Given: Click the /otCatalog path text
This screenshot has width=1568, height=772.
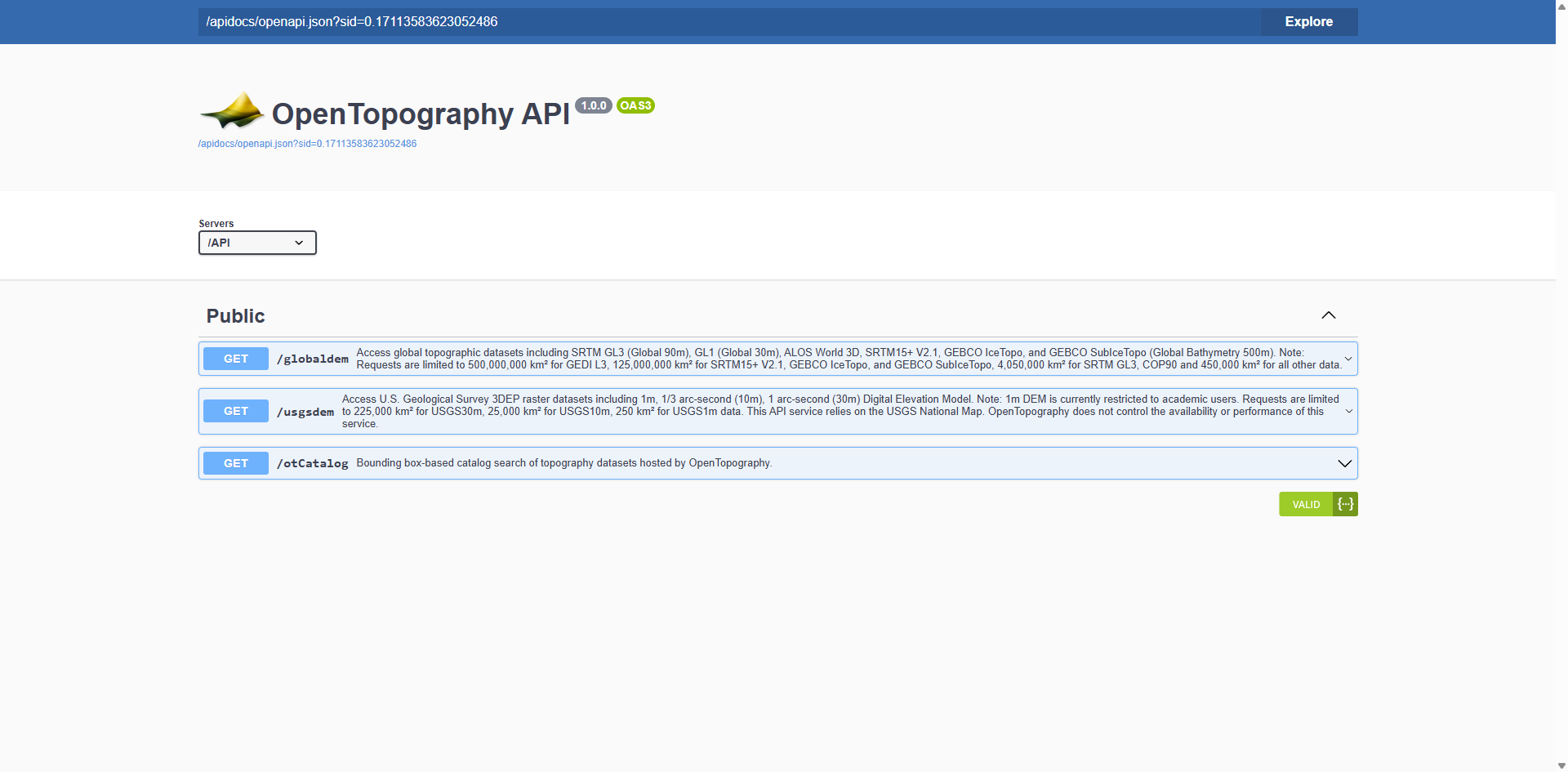Looking at the screenshot, I should pyautogui.click(x=313, y=463).
